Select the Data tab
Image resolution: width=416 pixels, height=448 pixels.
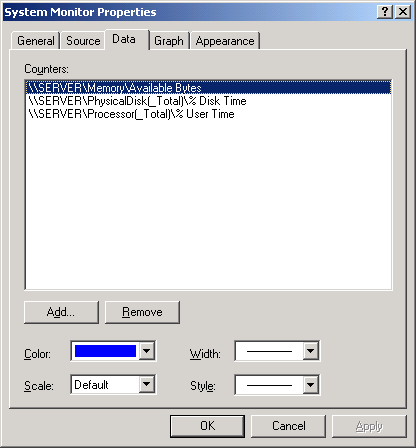(x=127, y=39)
